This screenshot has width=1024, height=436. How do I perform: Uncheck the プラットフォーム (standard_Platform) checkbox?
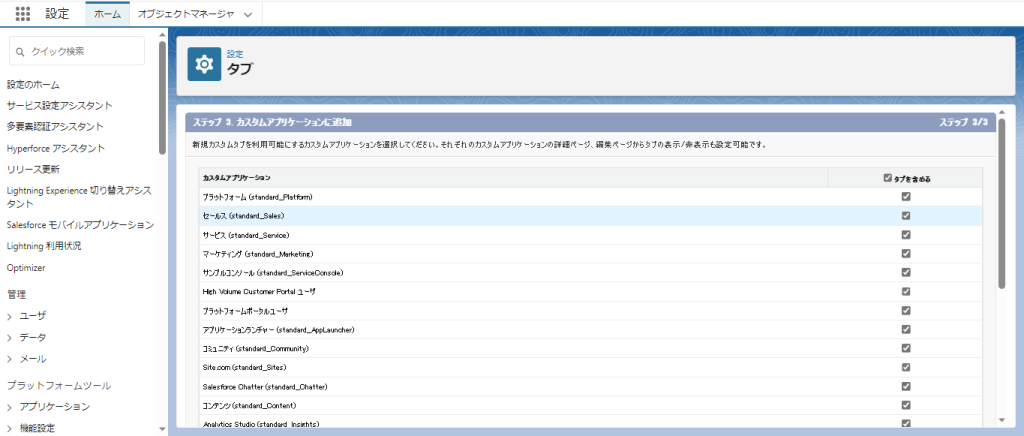906,196
